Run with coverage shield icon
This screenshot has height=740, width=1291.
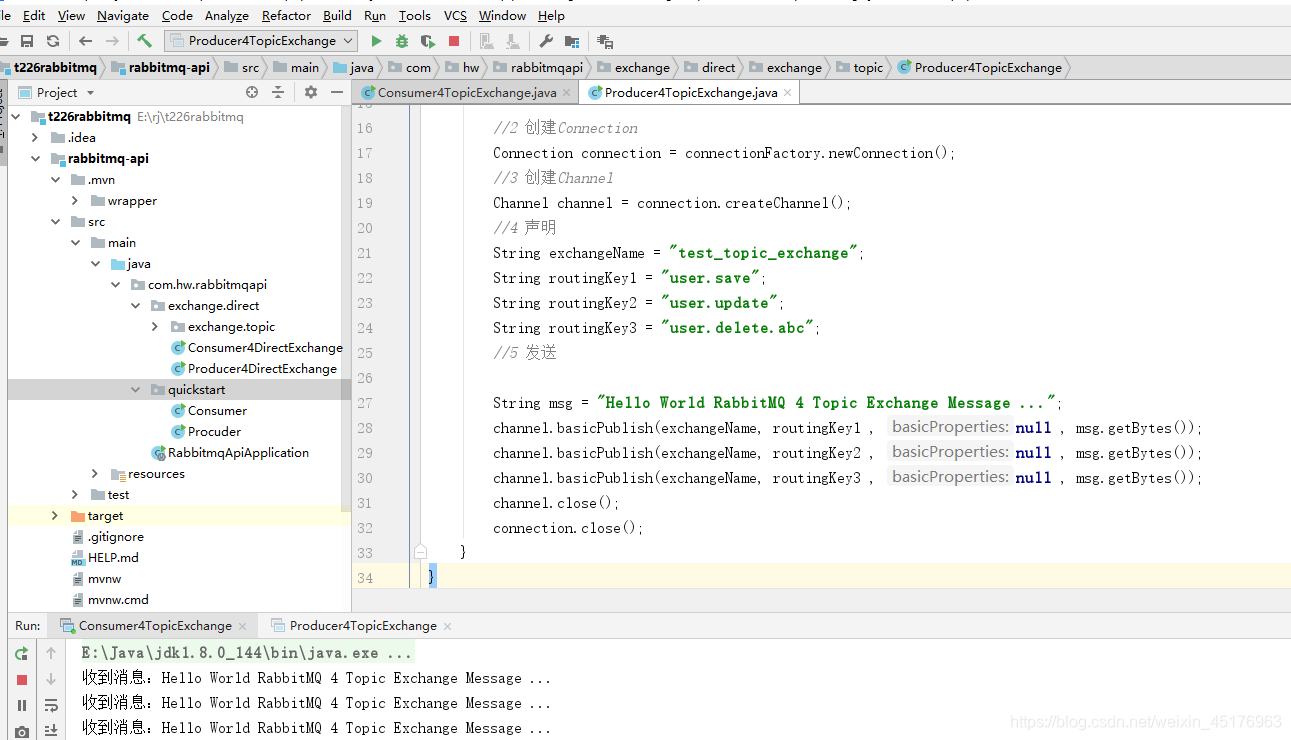428,41
